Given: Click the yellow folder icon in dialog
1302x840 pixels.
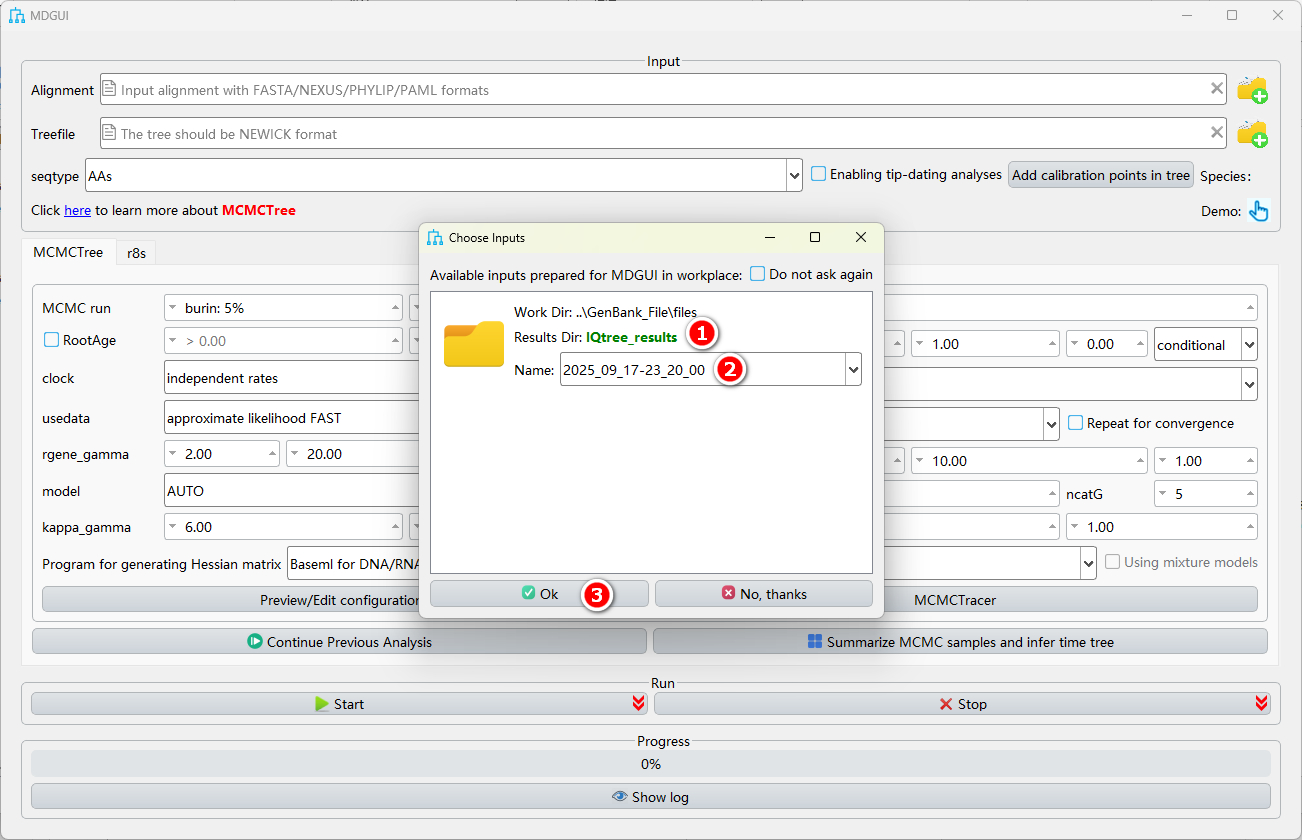Looking at the screenshot, I should coord(474,344).
